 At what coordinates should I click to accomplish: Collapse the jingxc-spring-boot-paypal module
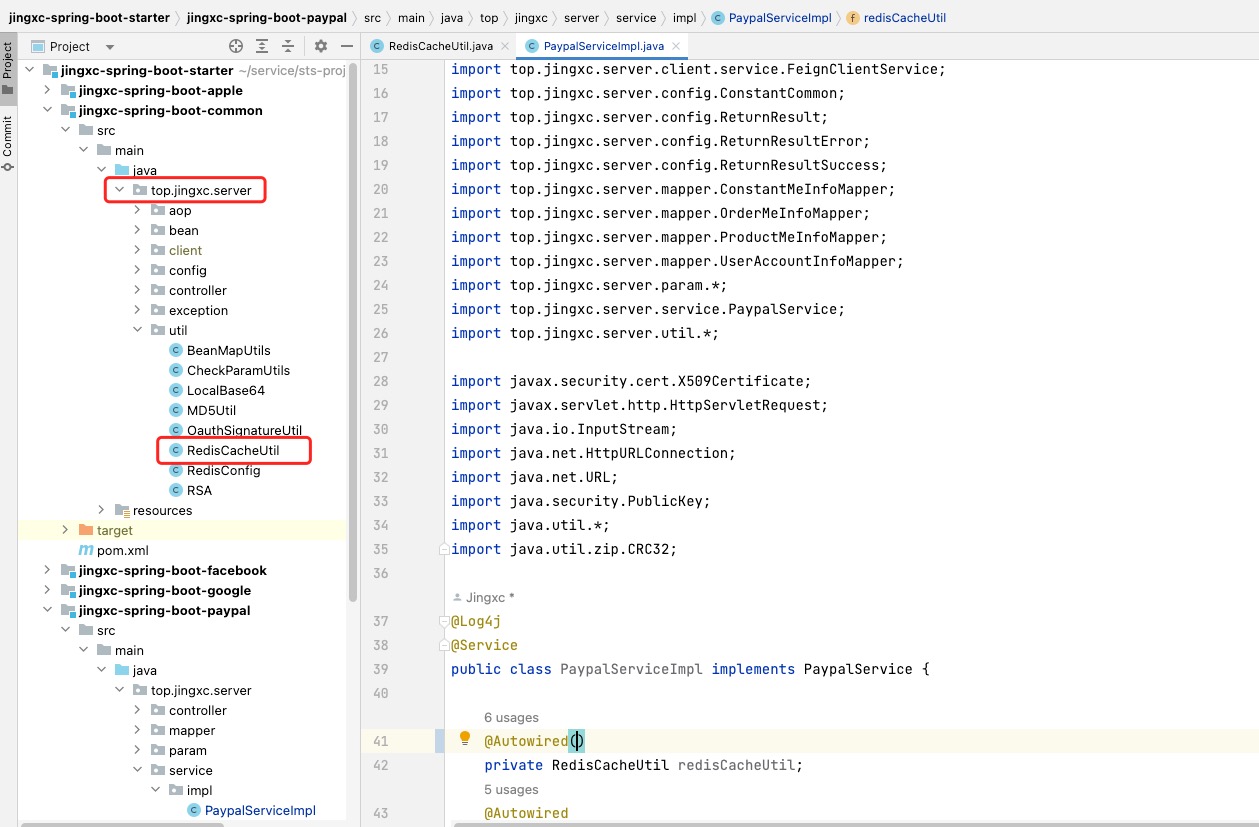coord(48,610)
